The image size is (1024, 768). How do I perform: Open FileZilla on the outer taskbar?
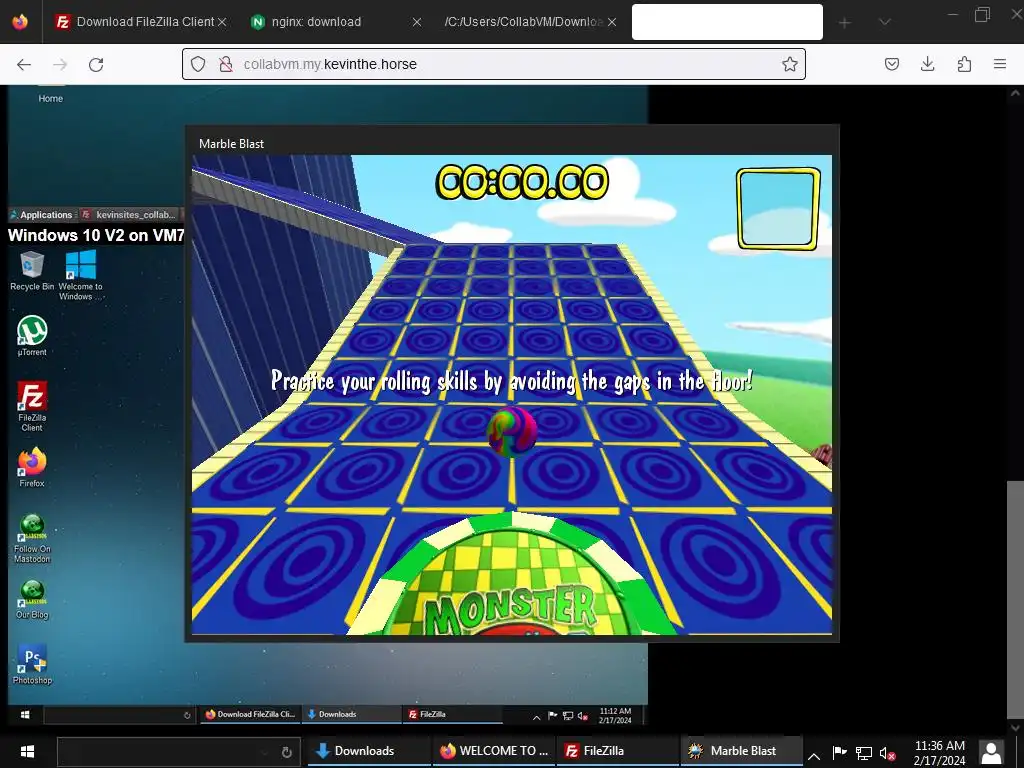pyautogui.click(x=618, y=751)
